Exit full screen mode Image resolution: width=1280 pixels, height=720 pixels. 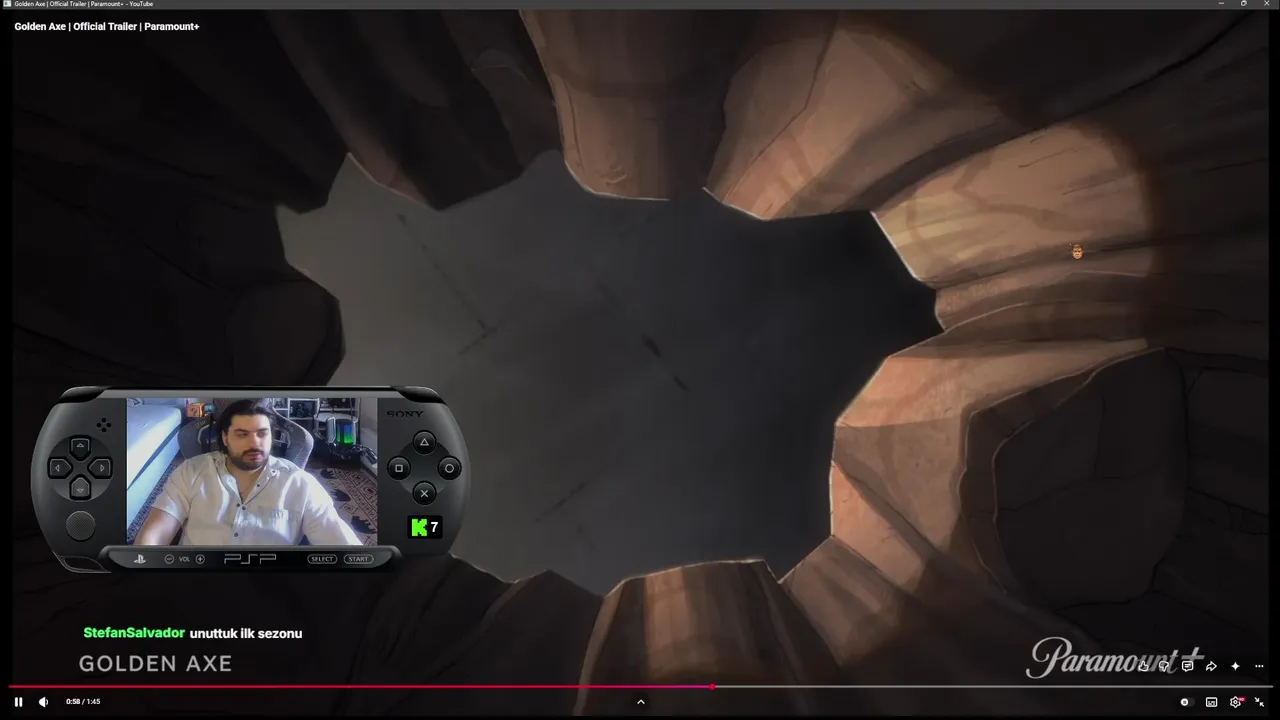pos(1260,702)
